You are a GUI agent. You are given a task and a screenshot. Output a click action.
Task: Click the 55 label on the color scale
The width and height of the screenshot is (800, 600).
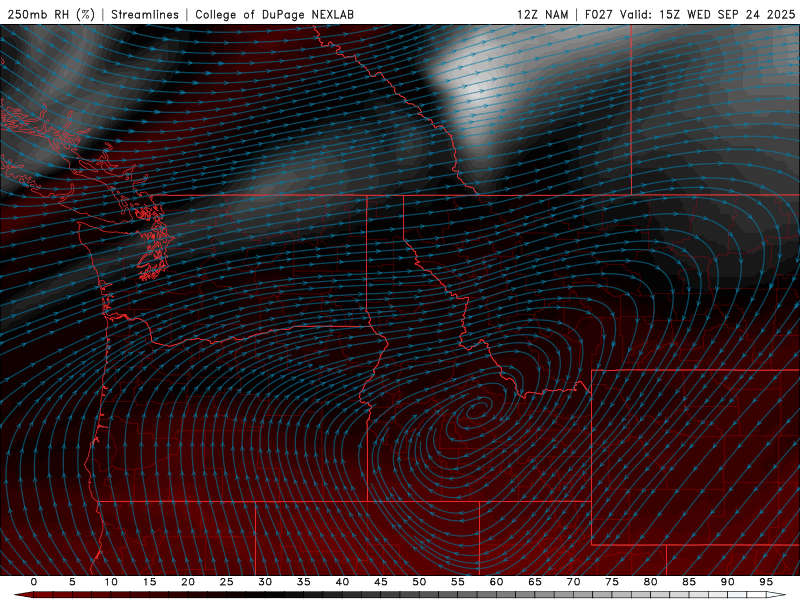458,582
